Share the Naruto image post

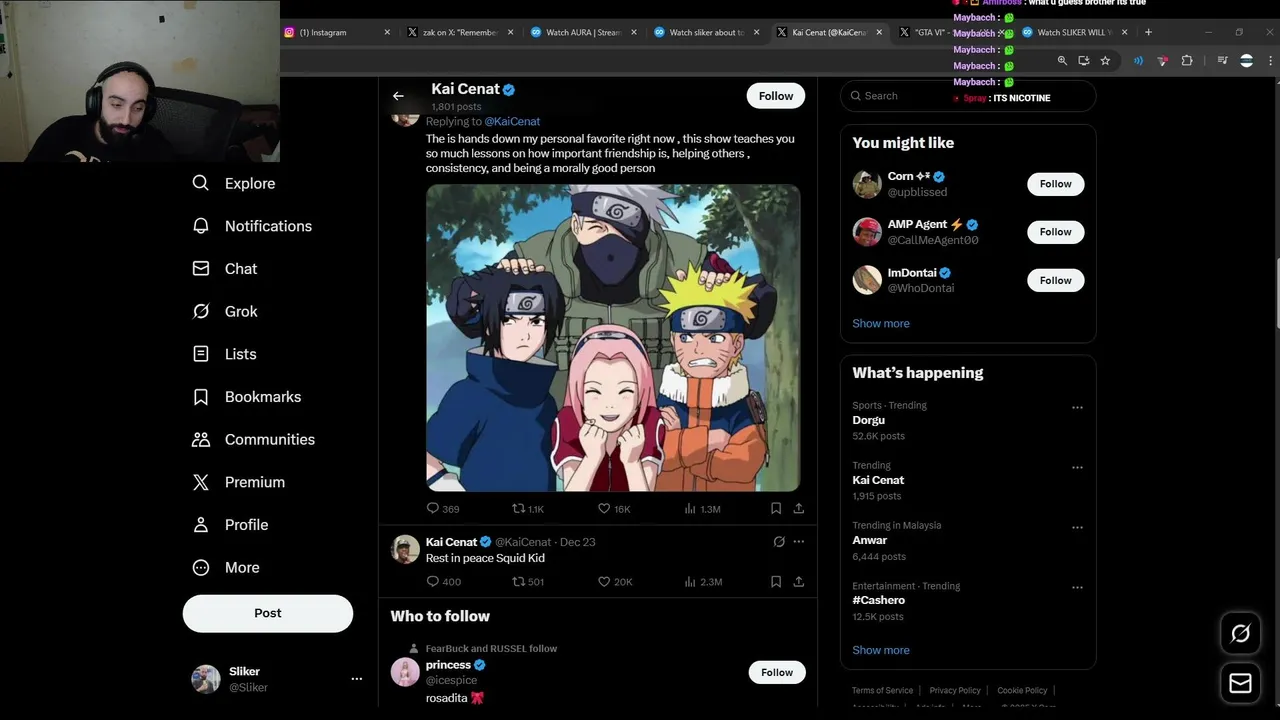tap(798, 508)
